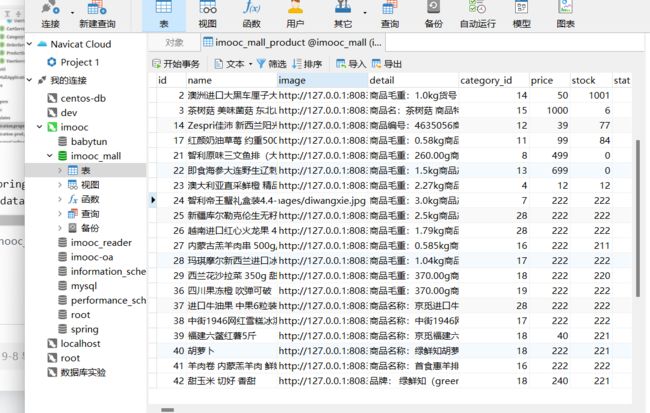Select the mysql database
Screen dimensions: 650x413
84,286
